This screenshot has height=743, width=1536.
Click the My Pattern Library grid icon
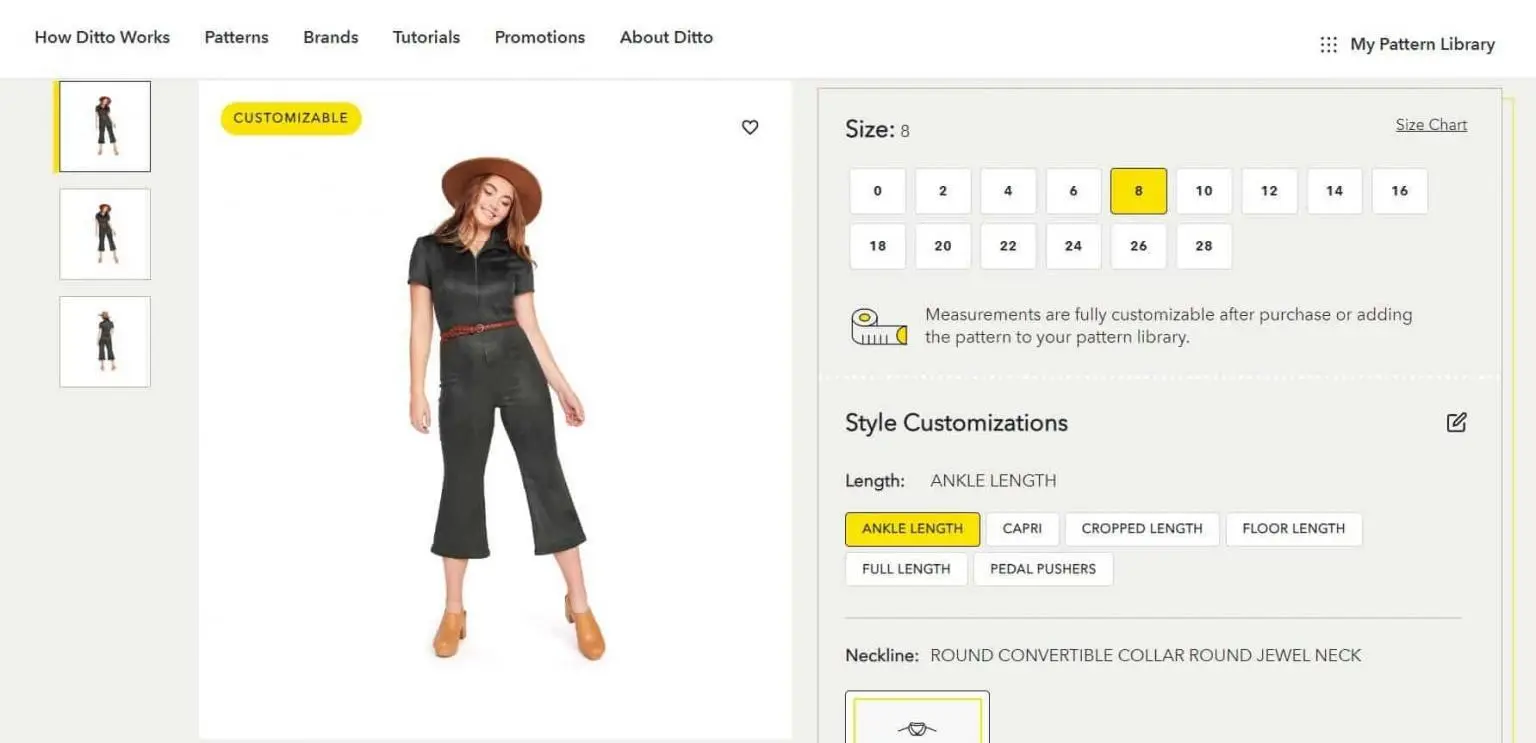(x=1328, y=44)
